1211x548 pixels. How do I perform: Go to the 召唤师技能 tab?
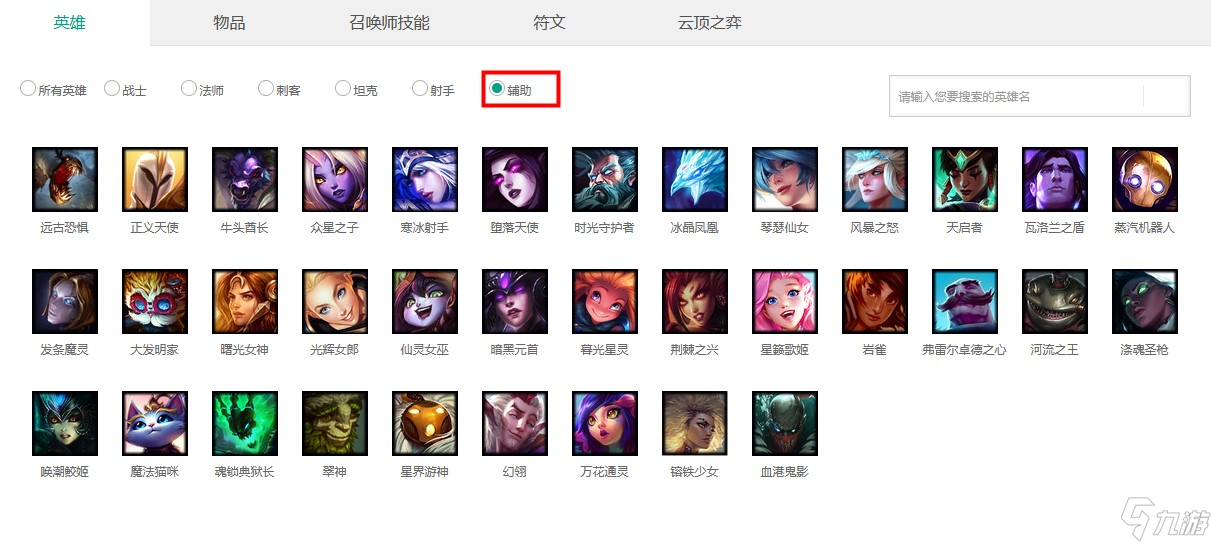point(390,22)
